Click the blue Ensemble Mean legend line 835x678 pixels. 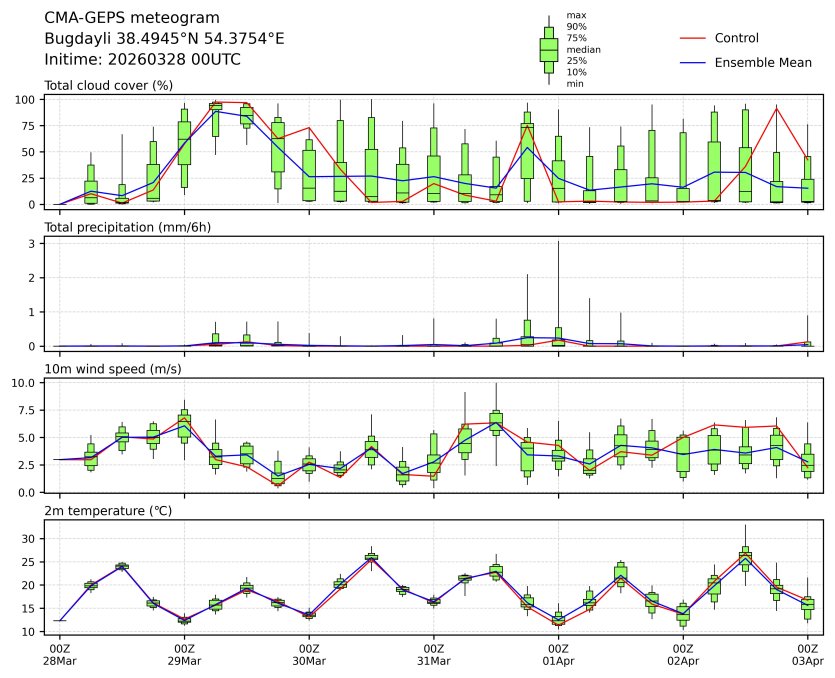[693, 63]
